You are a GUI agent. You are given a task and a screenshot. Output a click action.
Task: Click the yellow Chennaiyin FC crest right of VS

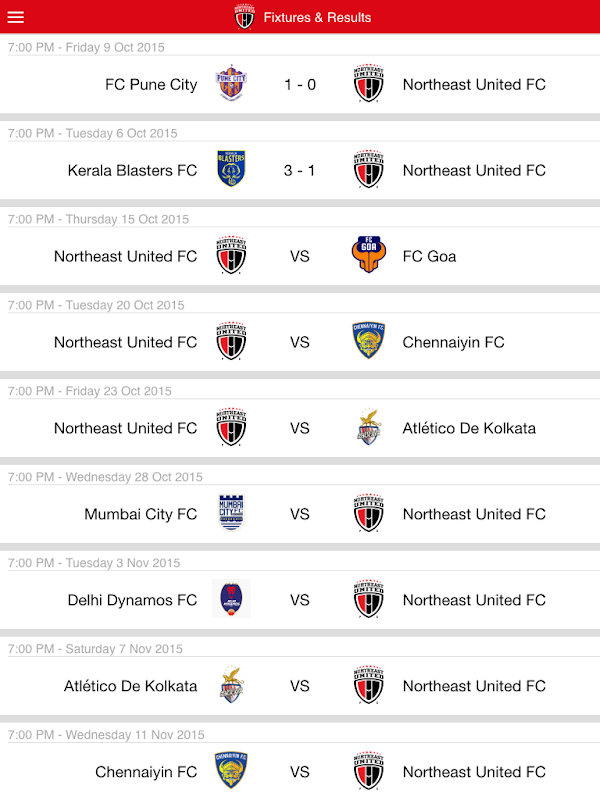pos(368,342)
